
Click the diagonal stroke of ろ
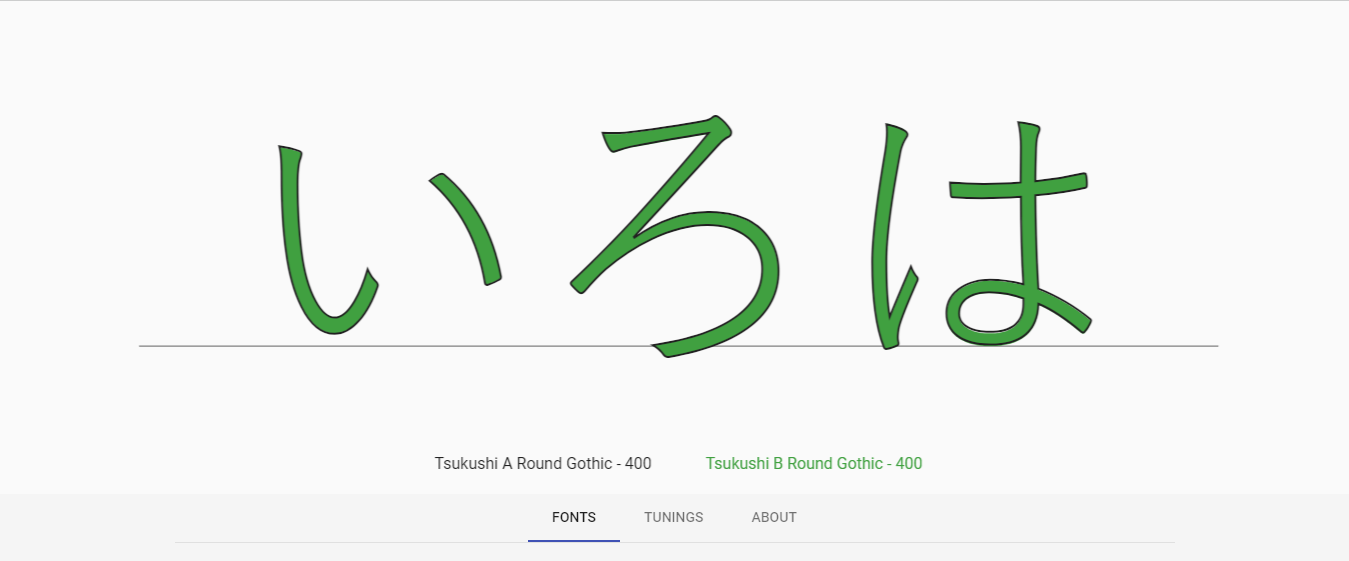pos(650,215)
